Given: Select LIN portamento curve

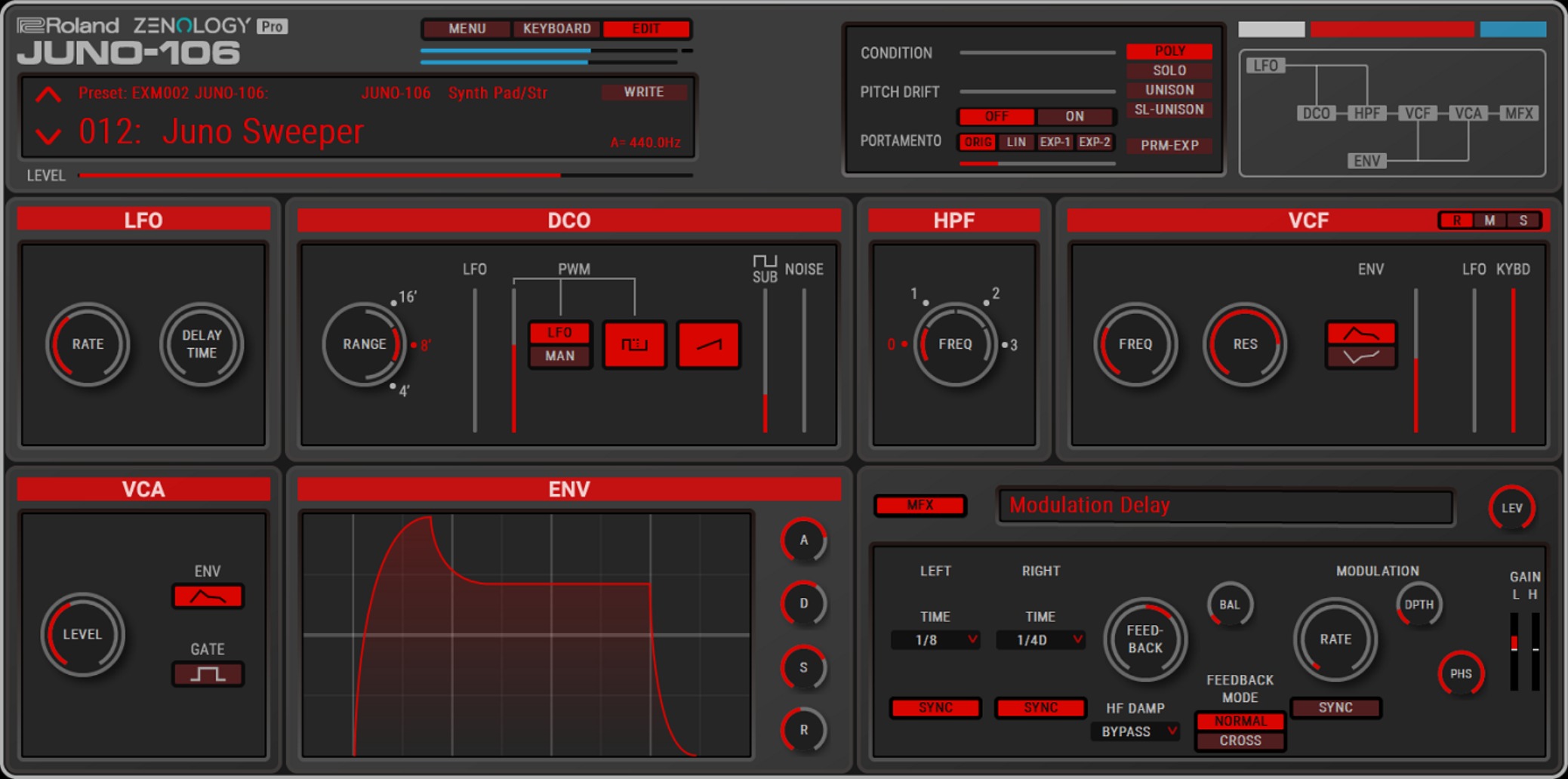Looking at the screenshot, I should [1016, 142].
